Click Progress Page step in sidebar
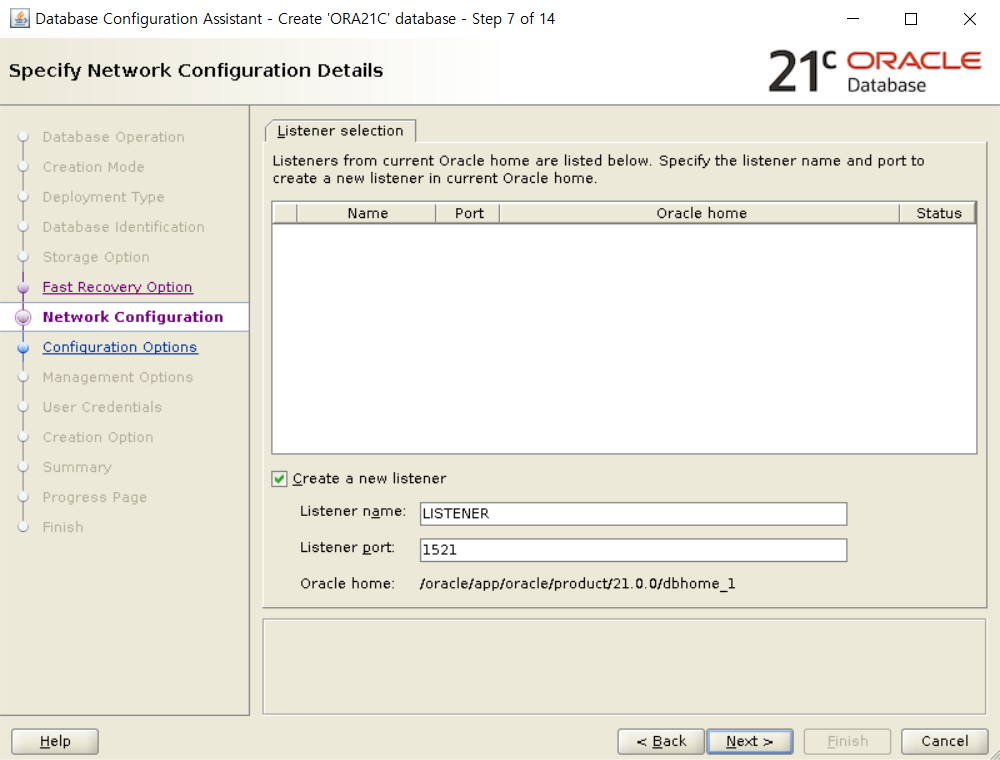The height and width of the screenshot is (760, 1000). (95, 497)
